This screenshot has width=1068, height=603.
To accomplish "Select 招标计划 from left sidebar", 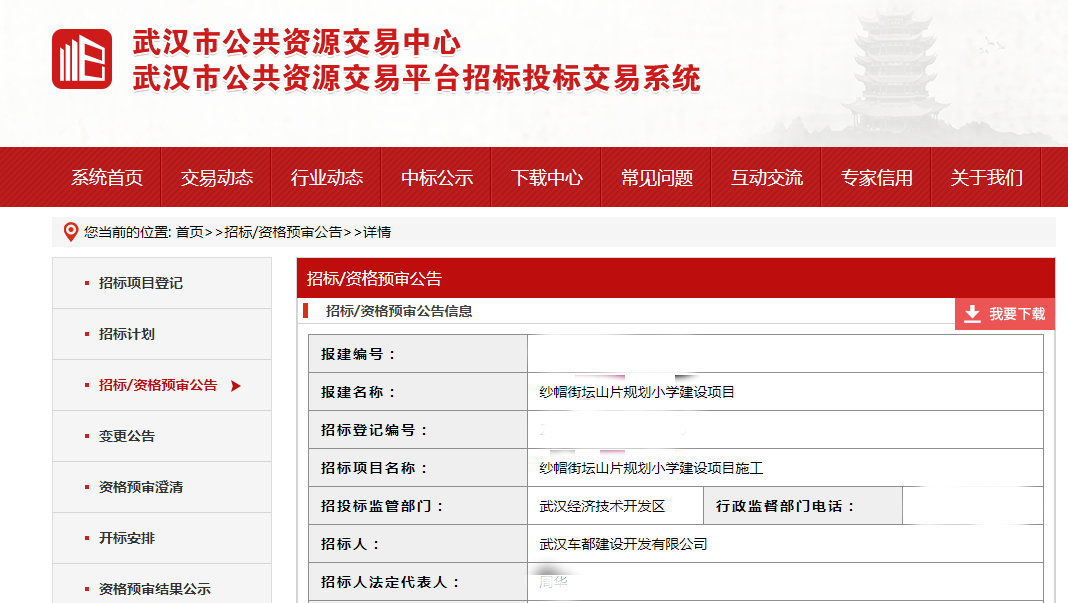I will [127, 334].
